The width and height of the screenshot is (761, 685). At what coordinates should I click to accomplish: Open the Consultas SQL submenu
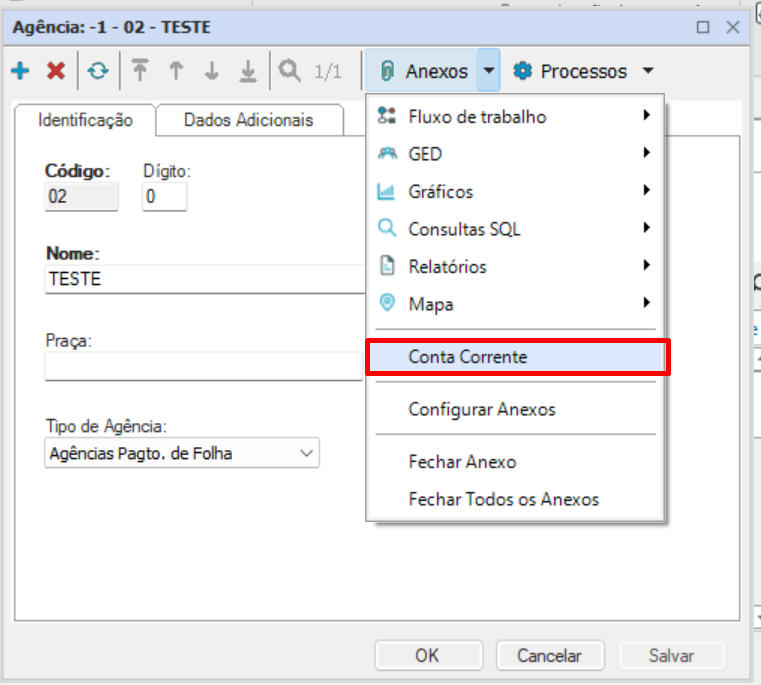[515, 229]
